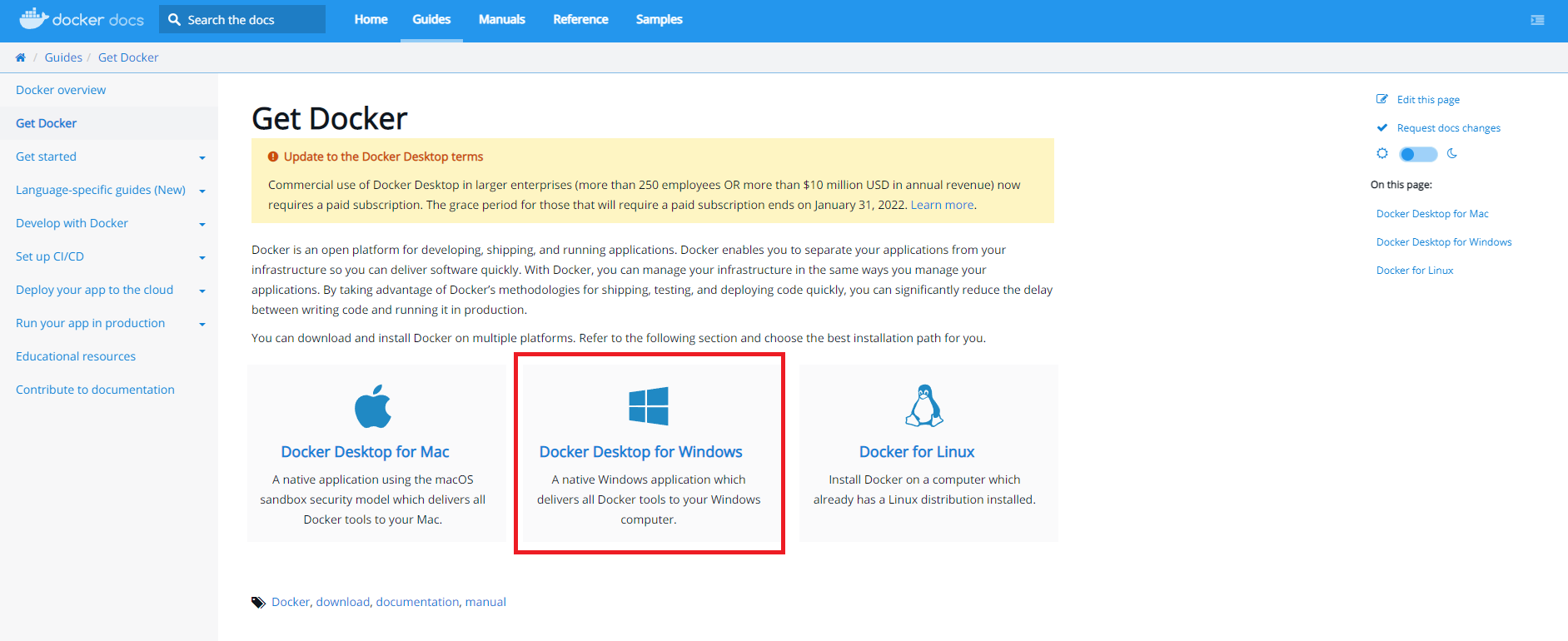Open Contribute to documentation in sidebar

(x=95, y=390)
